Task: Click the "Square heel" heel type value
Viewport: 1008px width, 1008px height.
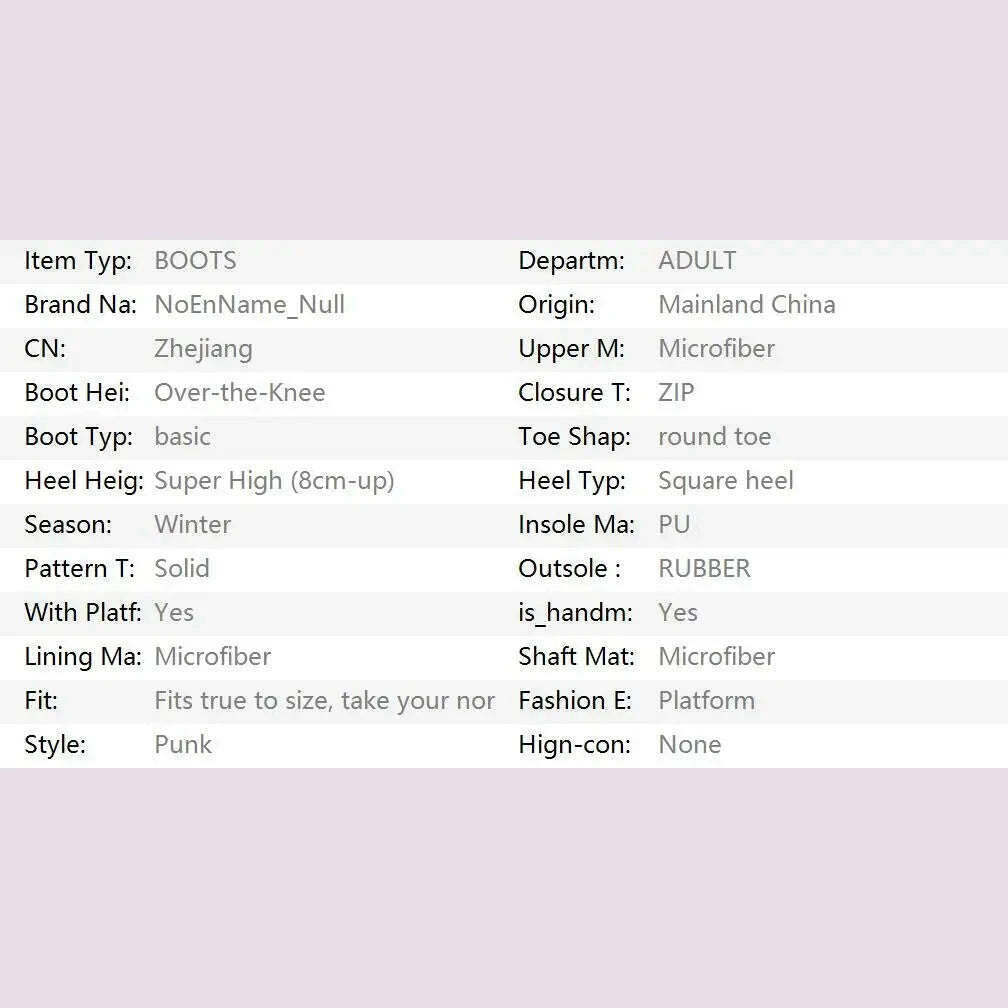Action: pos(725,481)
